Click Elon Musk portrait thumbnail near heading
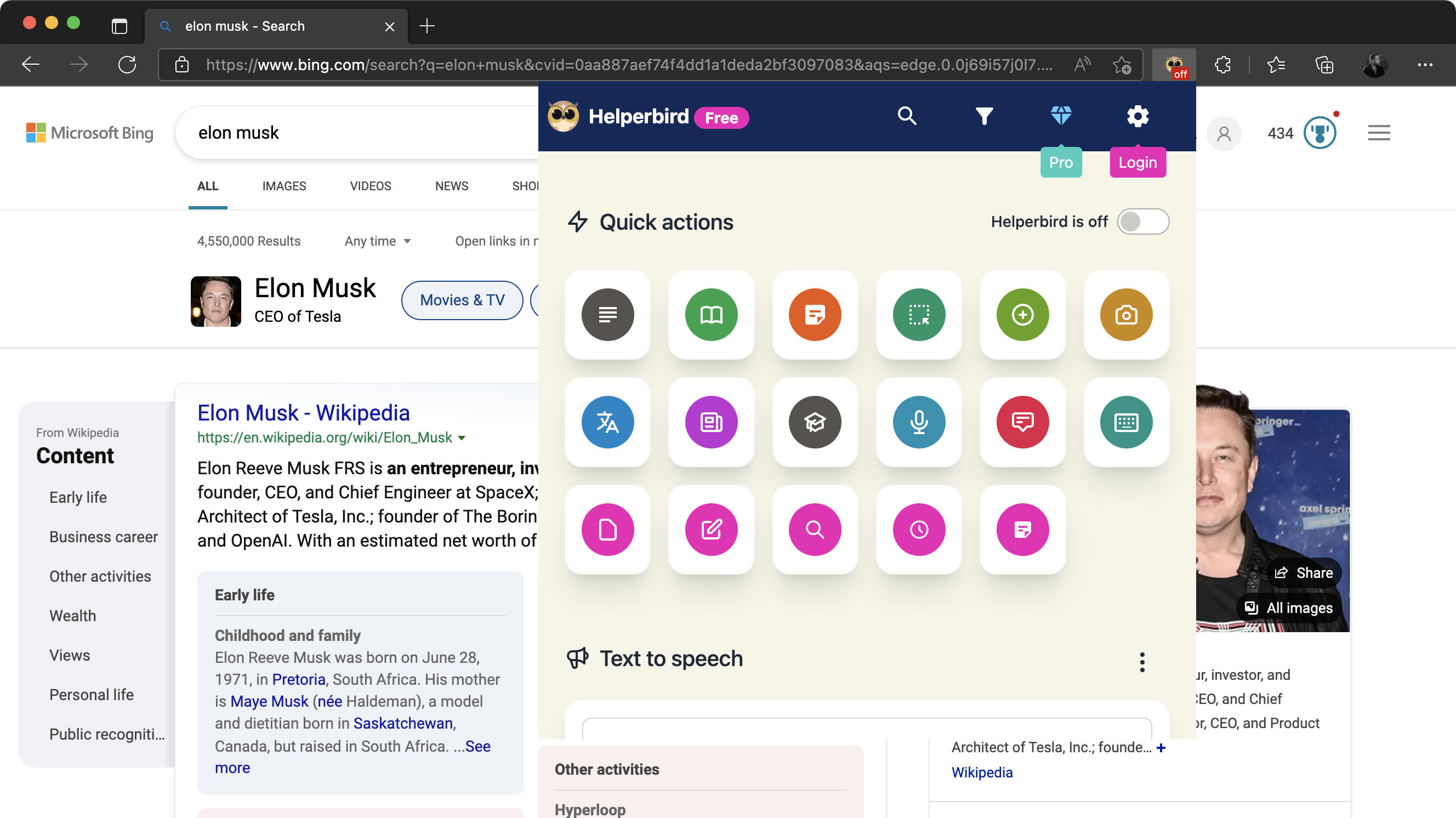Image resolution: width=1456 pixels, height=818 pixels. click(215, 302)
